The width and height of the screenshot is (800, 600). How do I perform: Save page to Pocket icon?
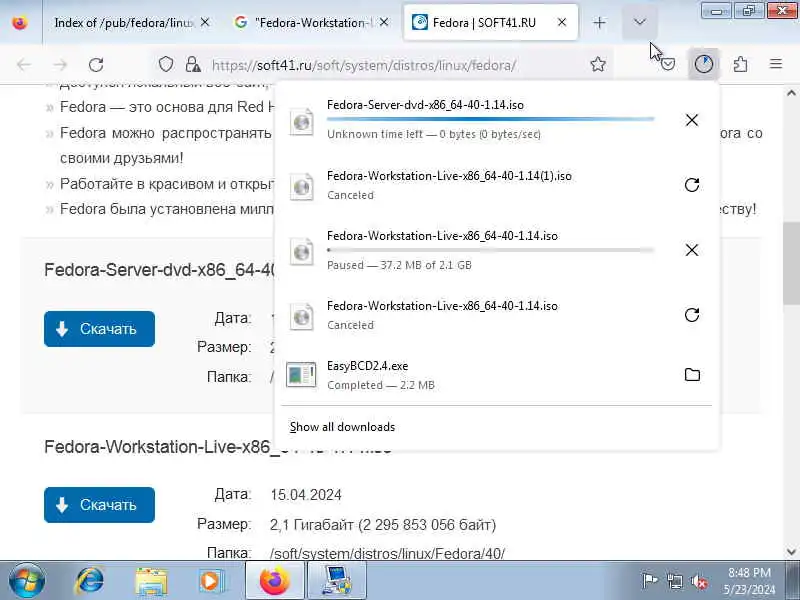(x=668, y=64)
